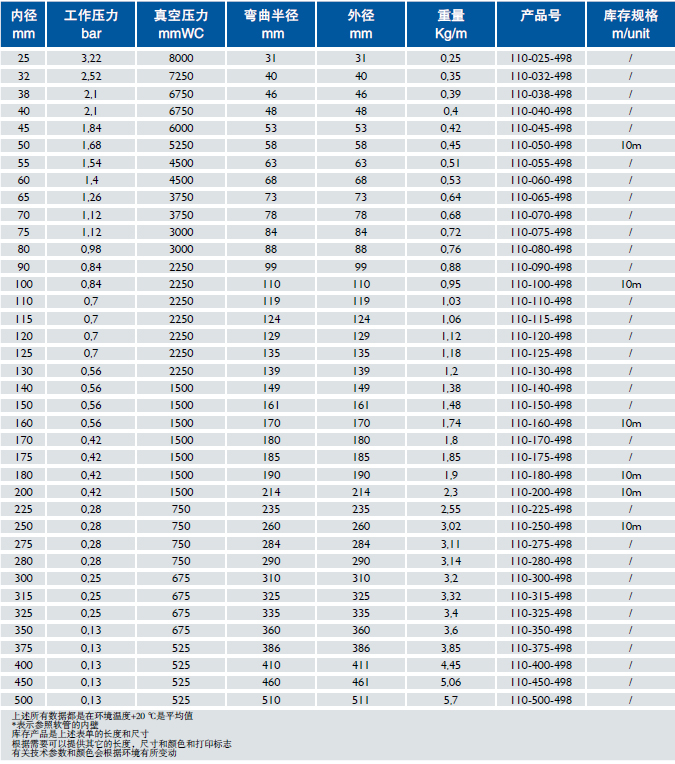
Task: Click the vacuum pressure value 8000
Action: click(x=181, y=59)
